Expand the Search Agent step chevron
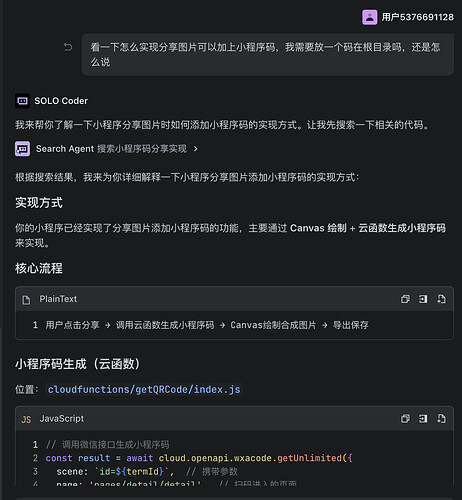This screenshot has height=500, width=462. tap(196, 149)
